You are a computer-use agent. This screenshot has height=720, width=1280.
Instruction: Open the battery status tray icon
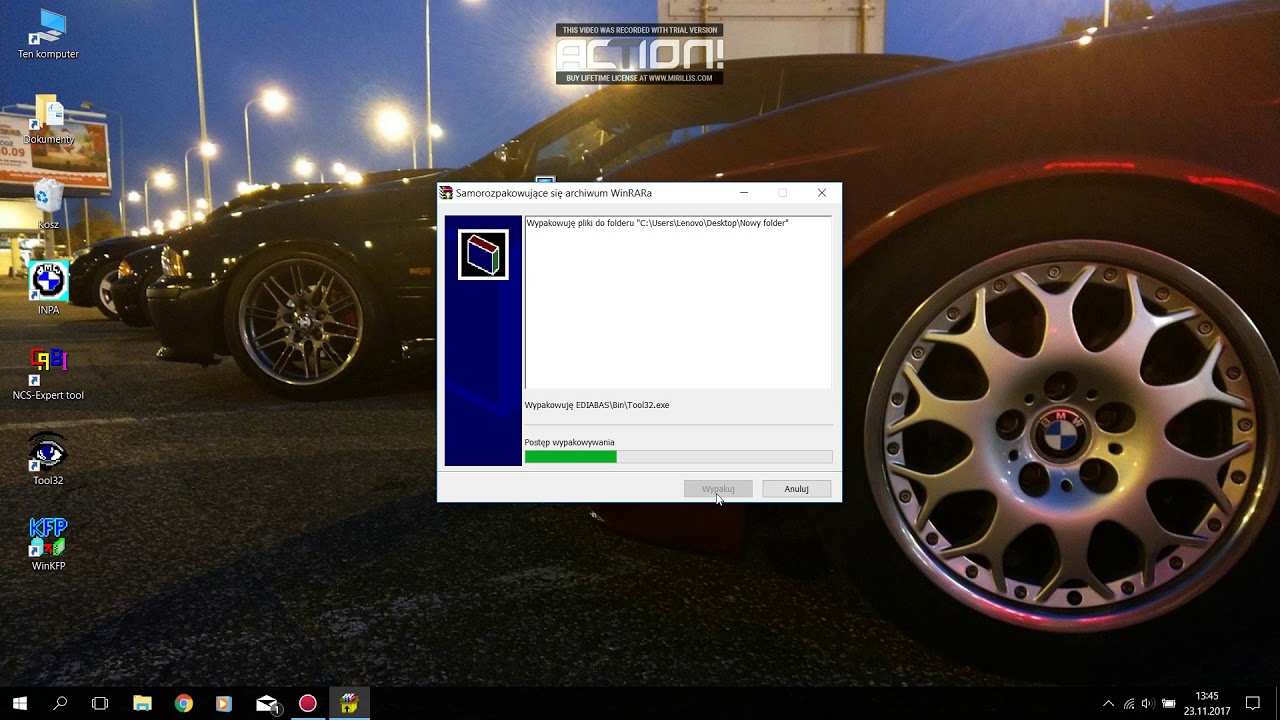pos(1168,704)
